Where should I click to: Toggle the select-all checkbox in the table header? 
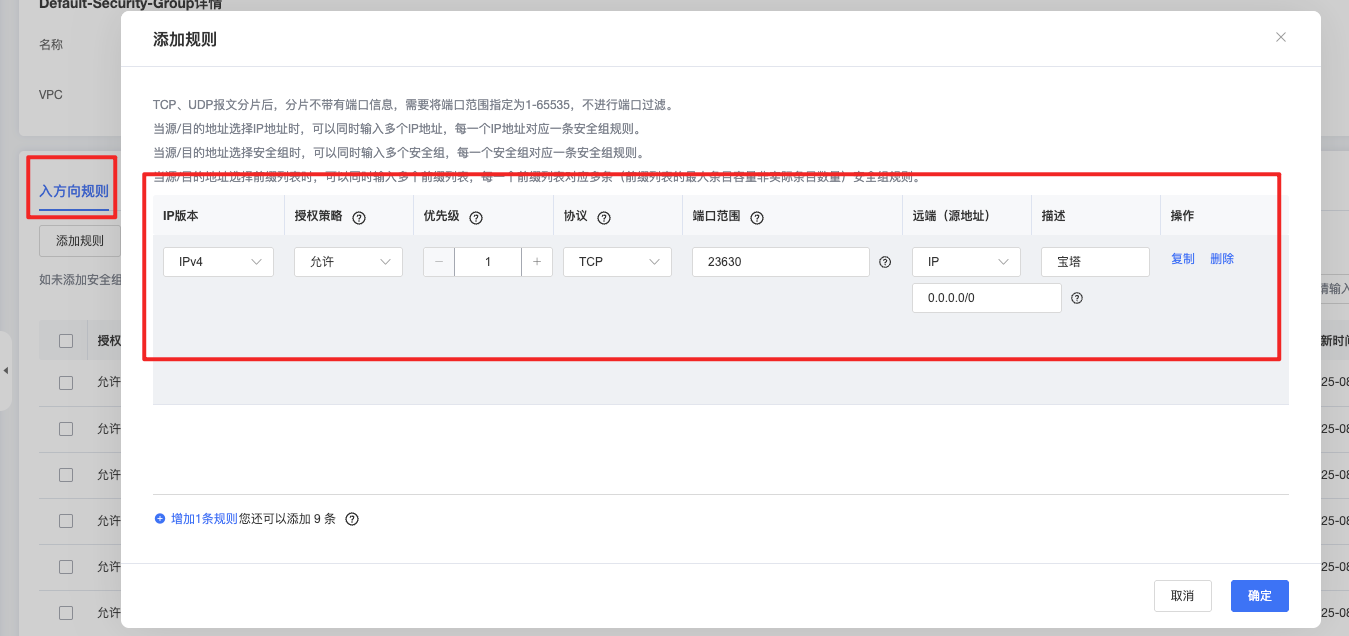[64, 340]
